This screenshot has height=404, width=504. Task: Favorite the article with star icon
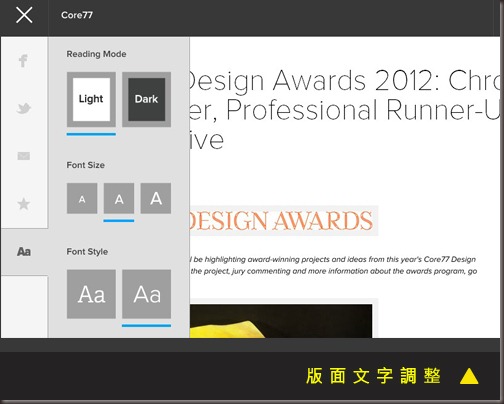click(x=24, y=204)
